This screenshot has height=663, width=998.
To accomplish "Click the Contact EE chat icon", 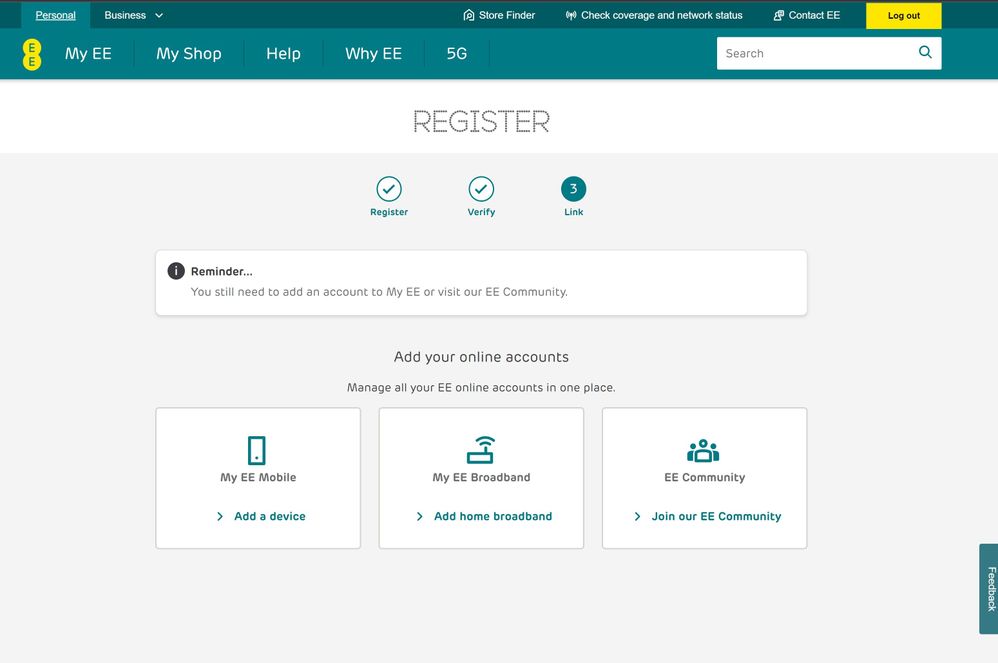I will pyautogui.click(x=778, y=15).
